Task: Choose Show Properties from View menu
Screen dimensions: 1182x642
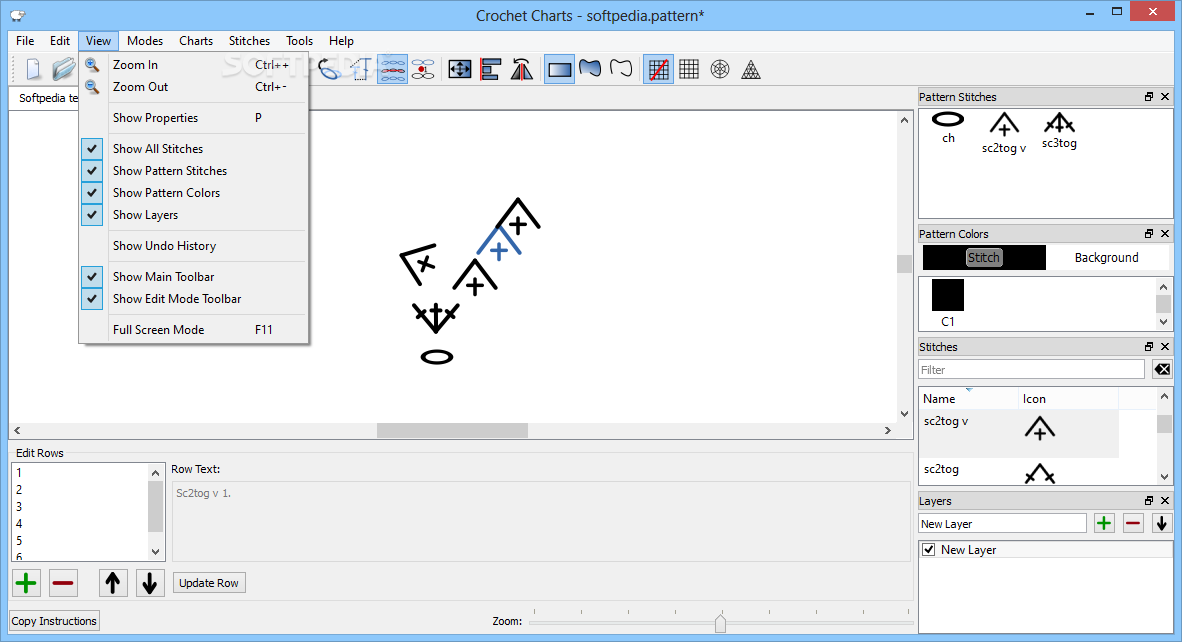Action: (x=193, y=118)
